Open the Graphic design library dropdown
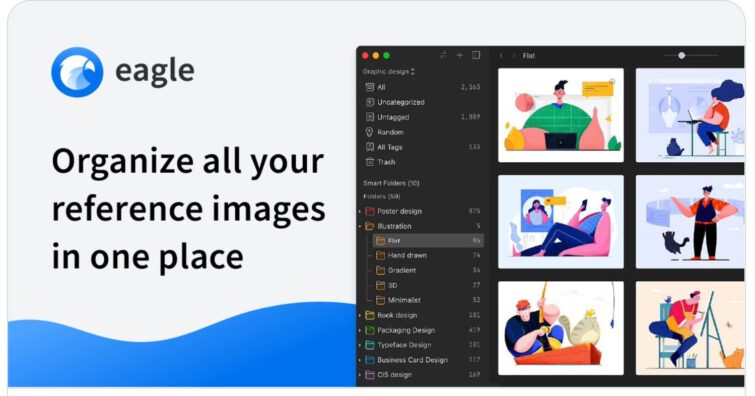Screen dimensions: 755x396 [x=389, y=72]
